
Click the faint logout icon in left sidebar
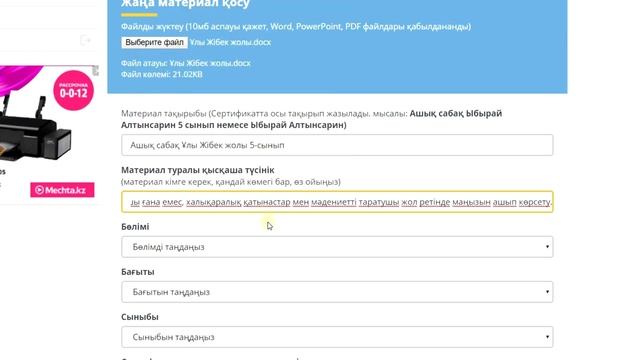click(x=85, y=40)
